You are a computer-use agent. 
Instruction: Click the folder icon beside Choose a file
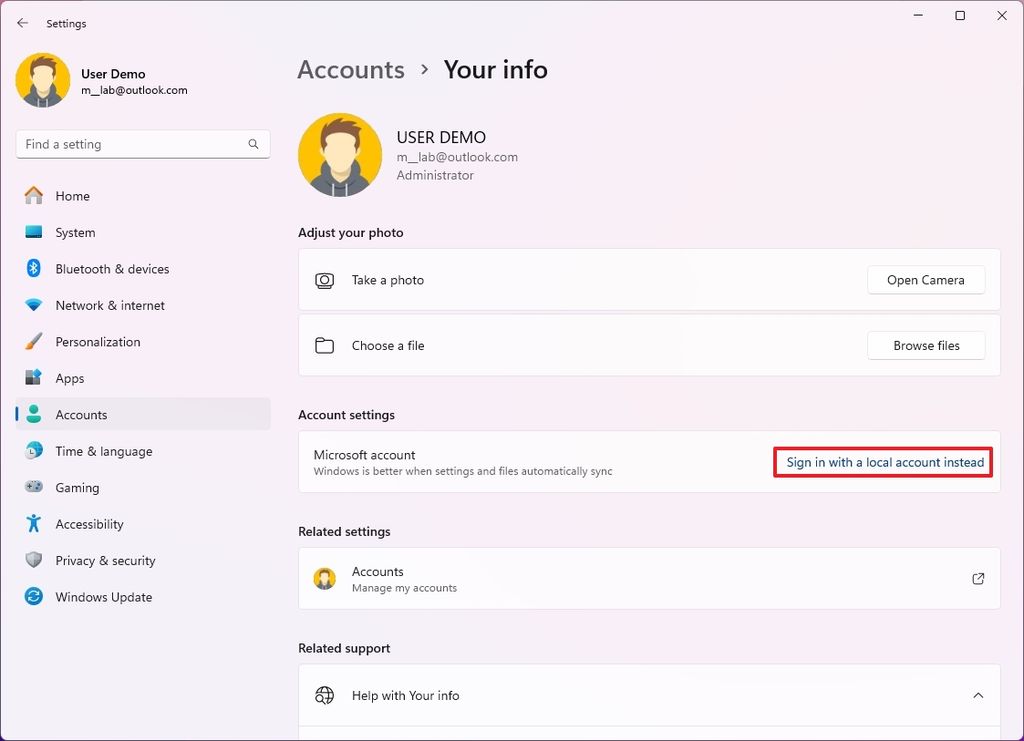[x=324, y=345]
